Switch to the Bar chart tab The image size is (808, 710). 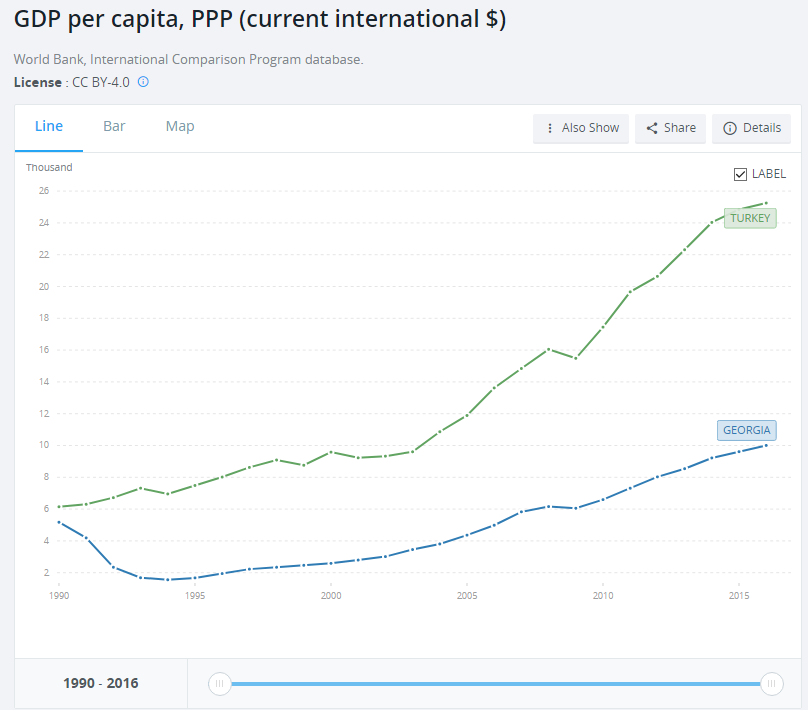click(x=114, y=127)
